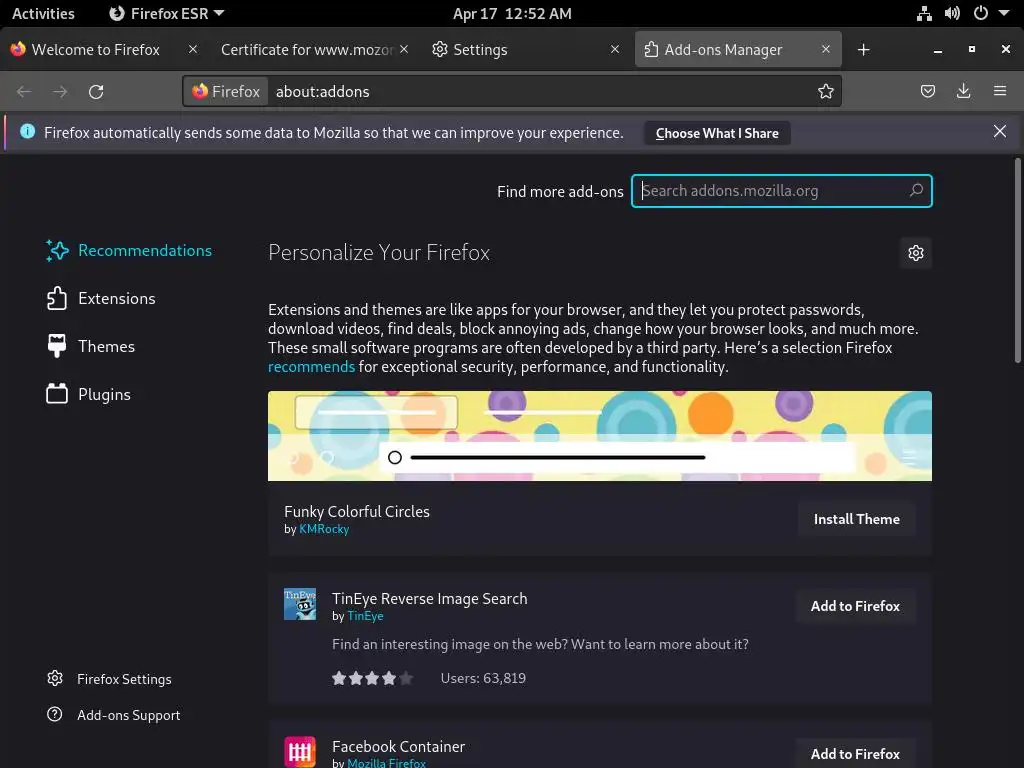
Task: Close the Settings tab
Action: [x=615, y=49]
